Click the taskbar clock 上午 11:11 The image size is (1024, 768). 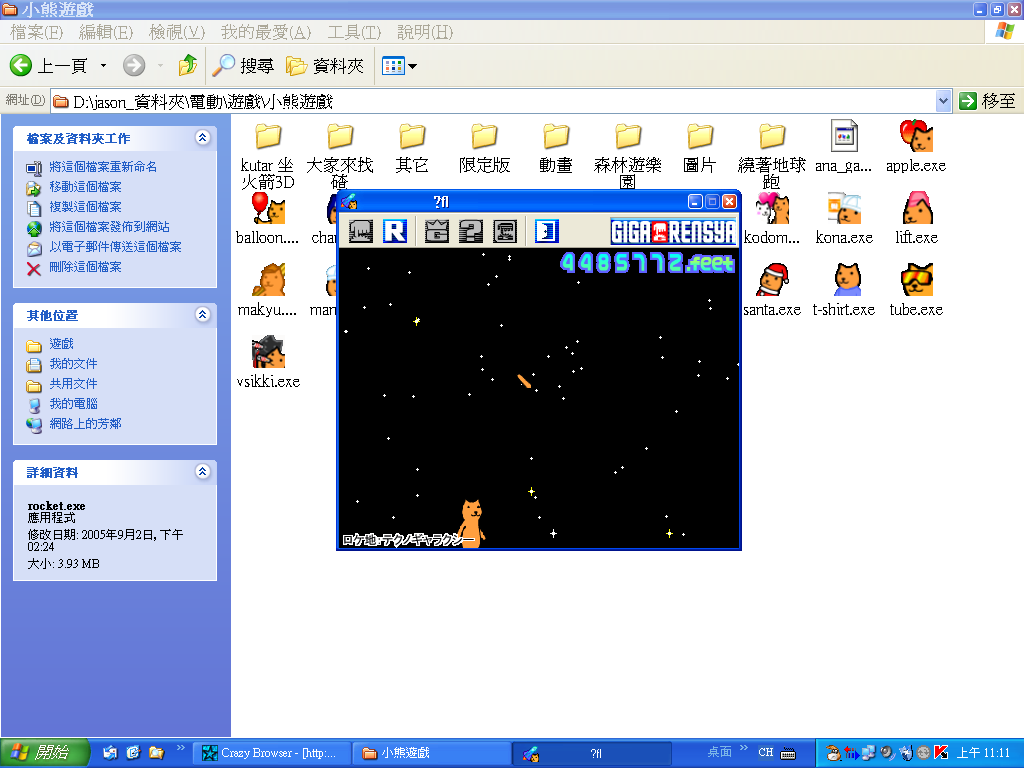983,753
